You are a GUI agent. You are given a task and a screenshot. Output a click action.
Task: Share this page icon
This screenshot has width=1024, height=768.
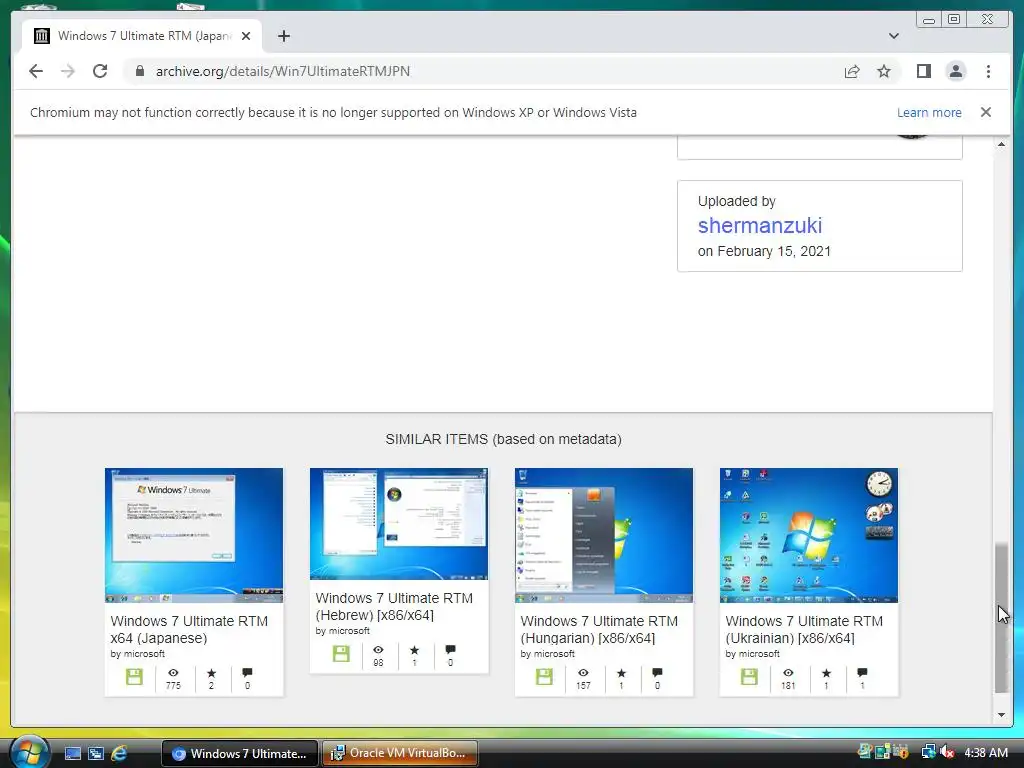pos(852,71)
